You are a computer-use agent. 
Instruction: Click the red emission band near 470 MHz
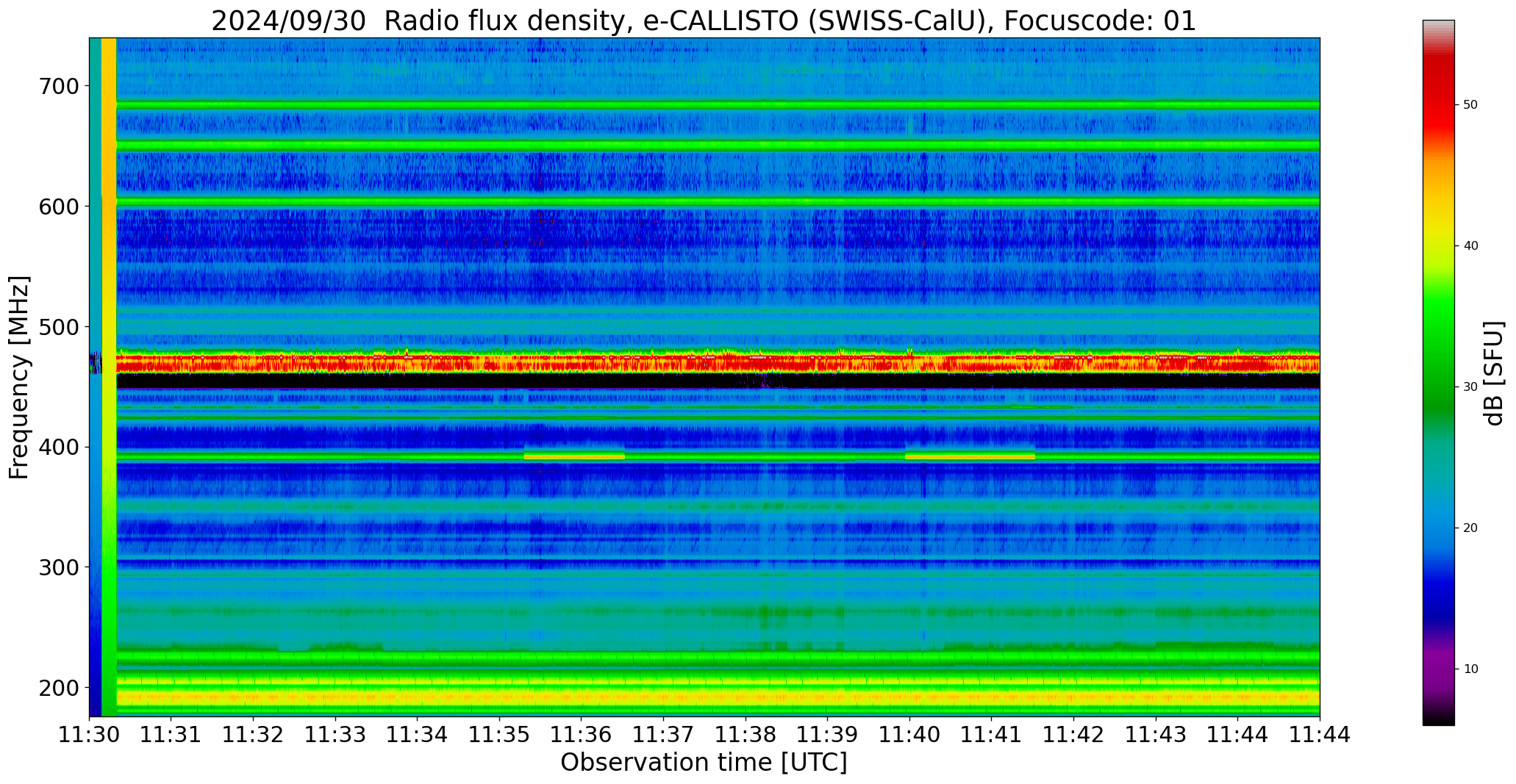pyautogui.click(x=718, y=363)
